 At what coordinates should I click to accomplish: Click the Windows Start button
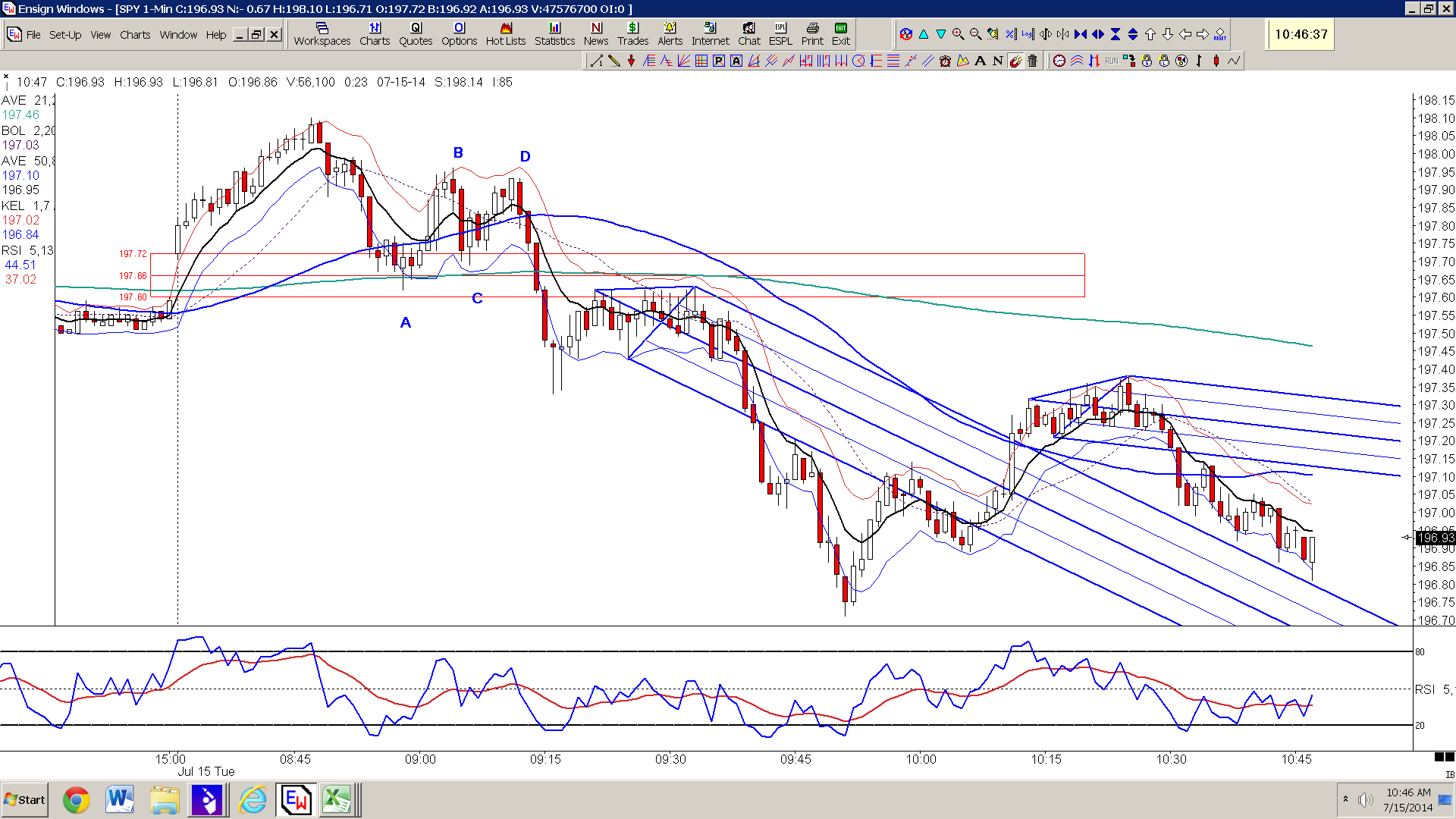pos(24,800)
